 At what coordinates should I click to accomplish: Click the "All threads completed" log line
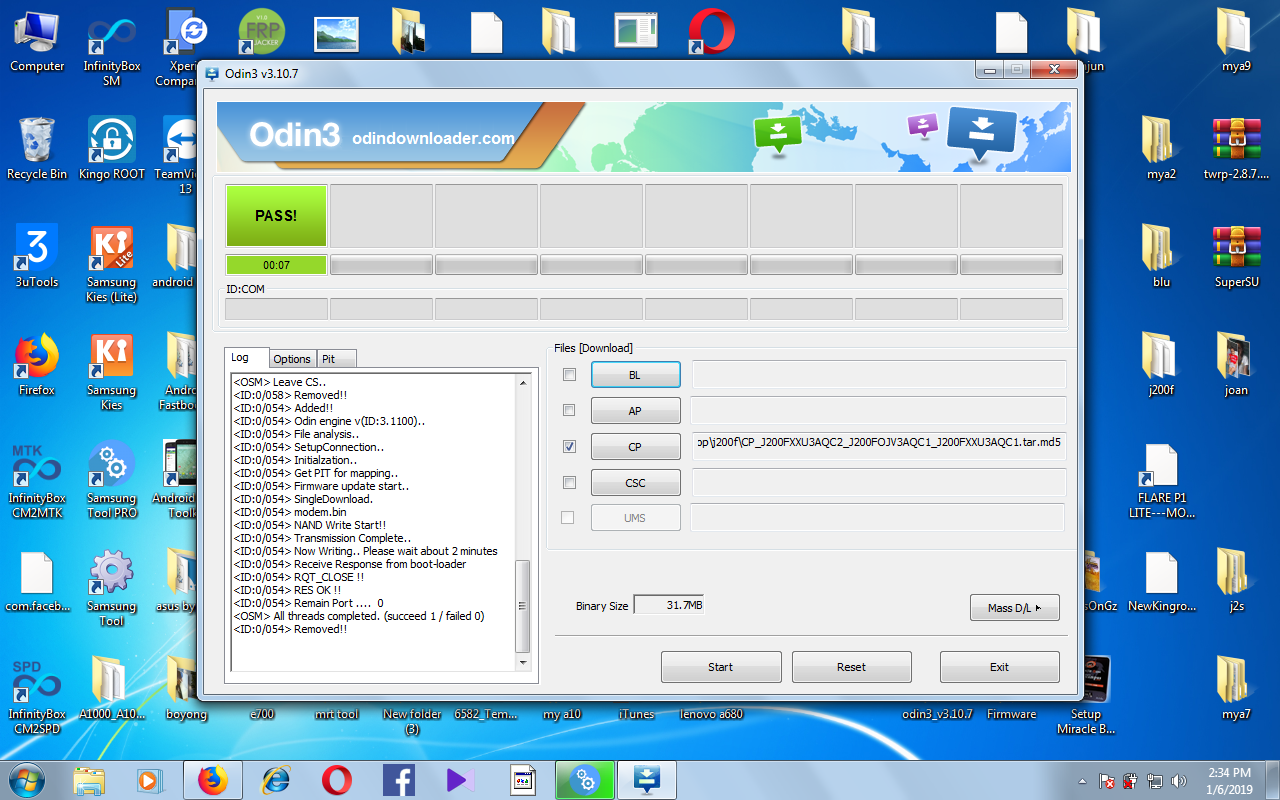tap(359, 616)
